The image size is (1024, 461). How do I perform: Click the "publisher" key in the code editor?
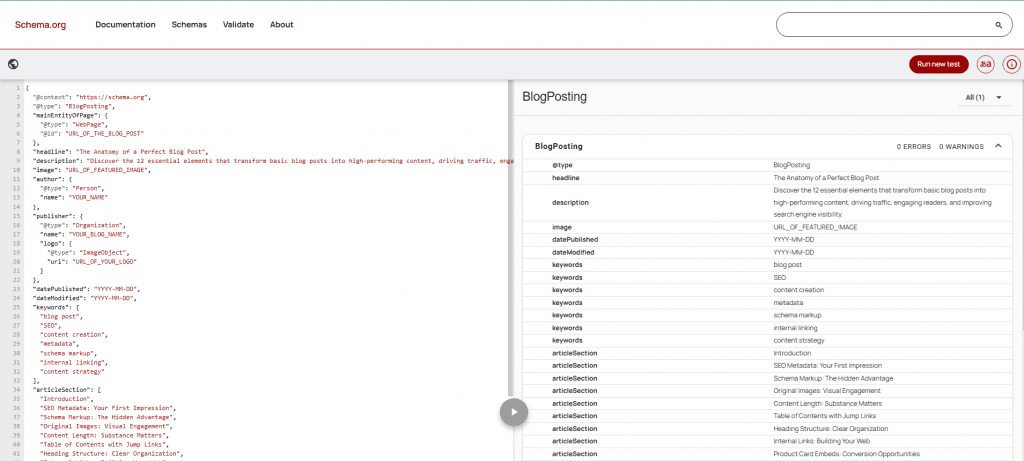pyautogui.click(x=50, y=215)
